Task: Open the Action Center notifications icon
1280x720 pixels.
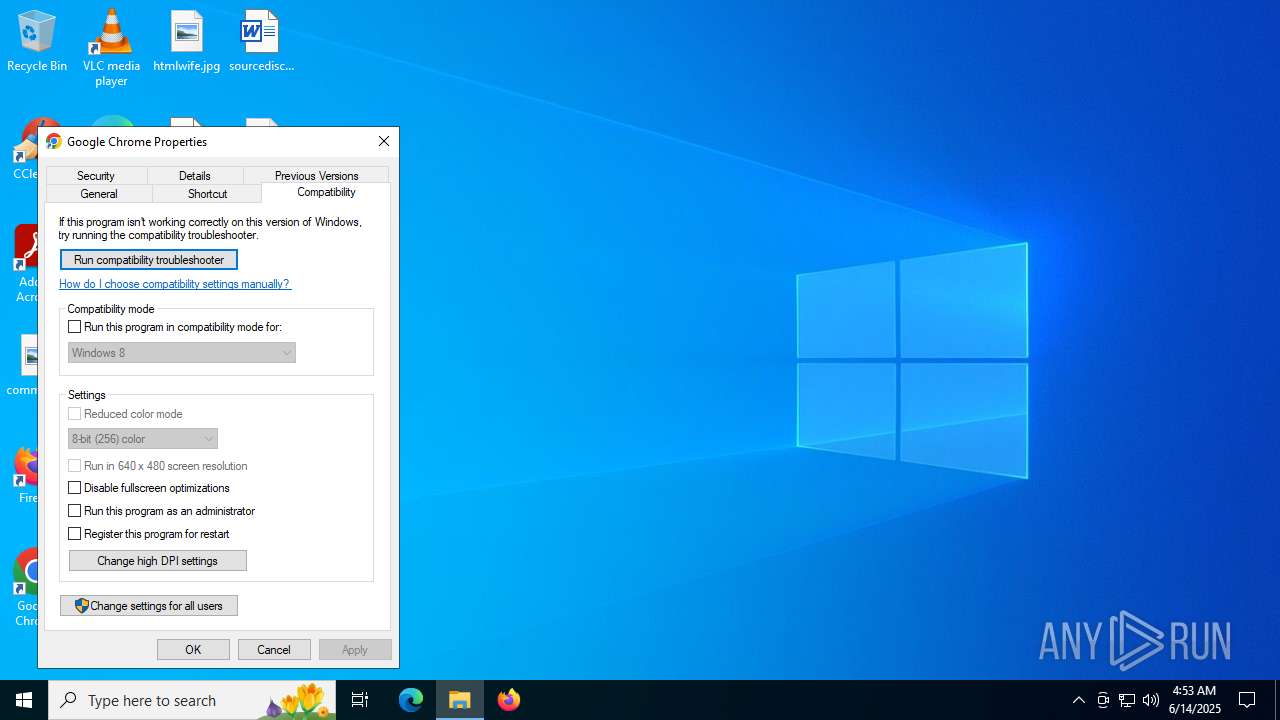Action: pyautogui.click(x=1247, y=700)
